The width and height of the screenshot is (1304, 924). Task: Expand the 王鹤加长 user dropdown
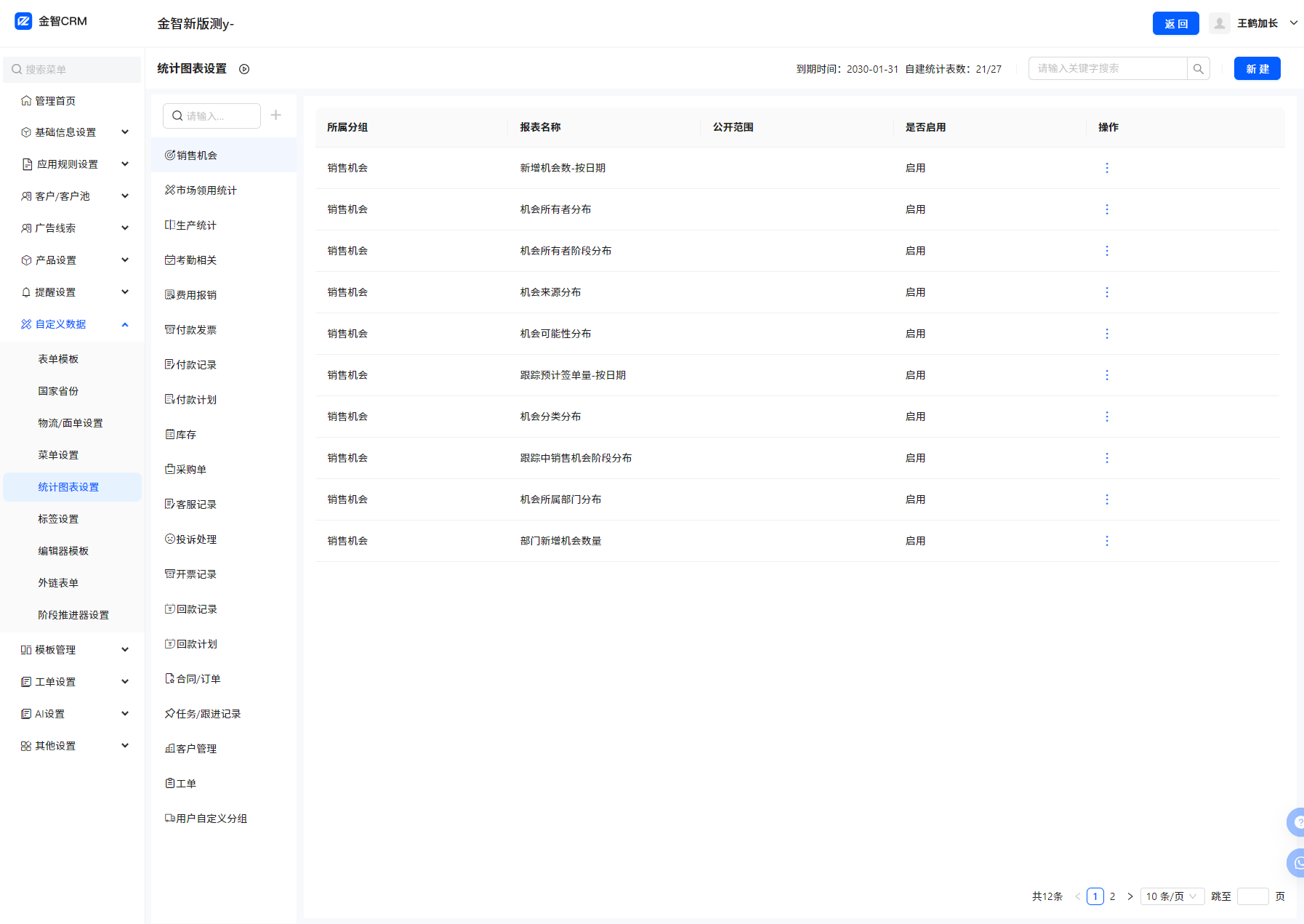[1293, 23]
